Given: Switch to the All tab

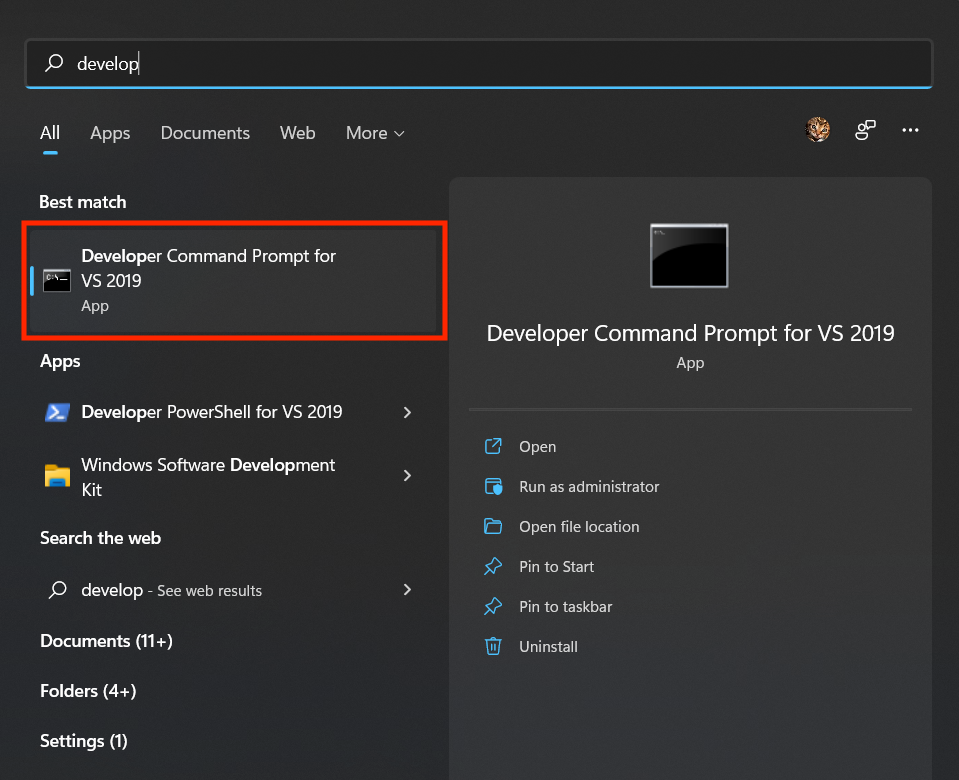Looking at the screenshot, I should coord(50,133).
